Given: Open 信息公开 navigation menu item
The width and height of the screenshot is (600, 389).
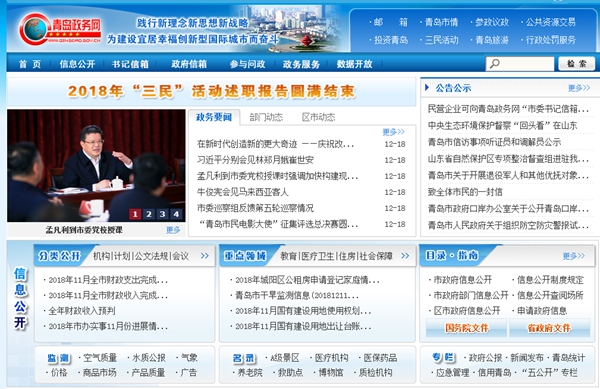Looking at the screenshot, I should (x=77, y=64).
